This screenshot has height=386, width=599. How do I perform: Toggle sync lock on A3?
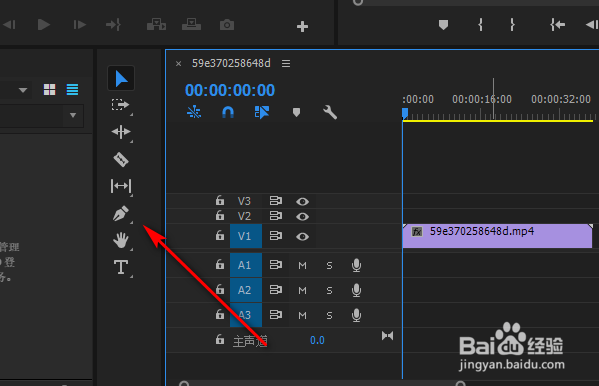coord(275,315)
